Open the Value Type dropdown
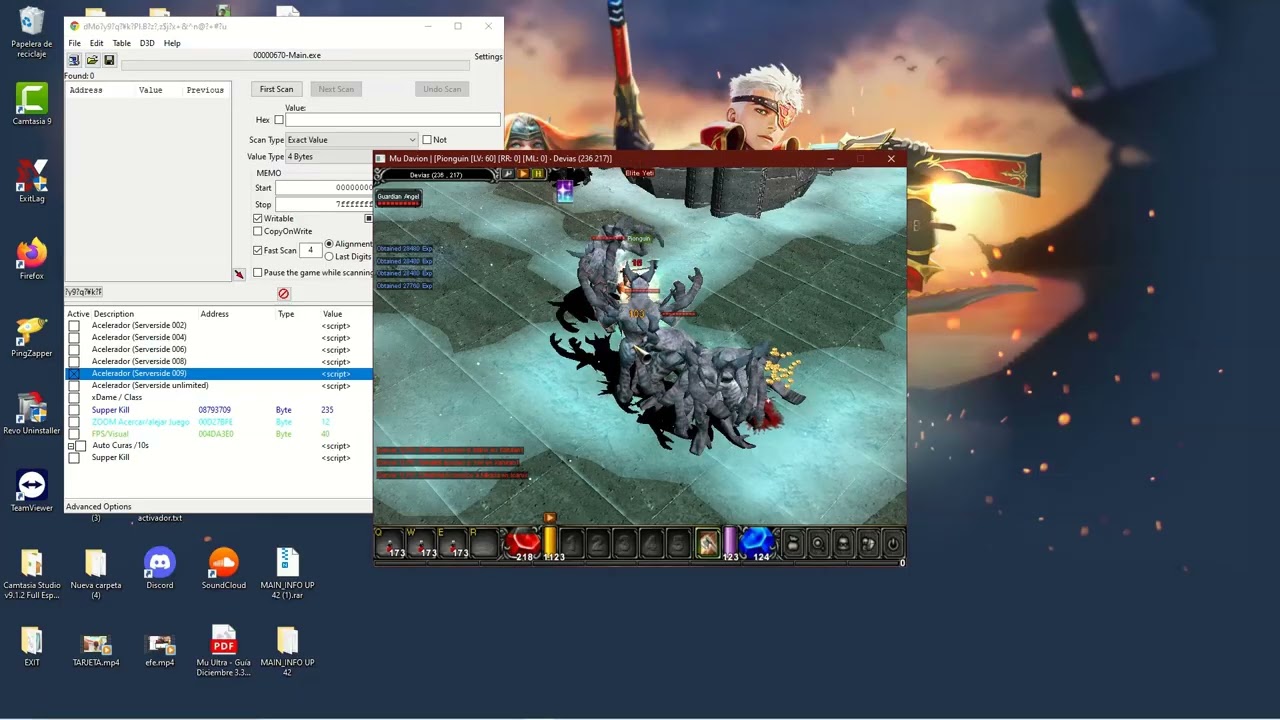 point(329,157)
